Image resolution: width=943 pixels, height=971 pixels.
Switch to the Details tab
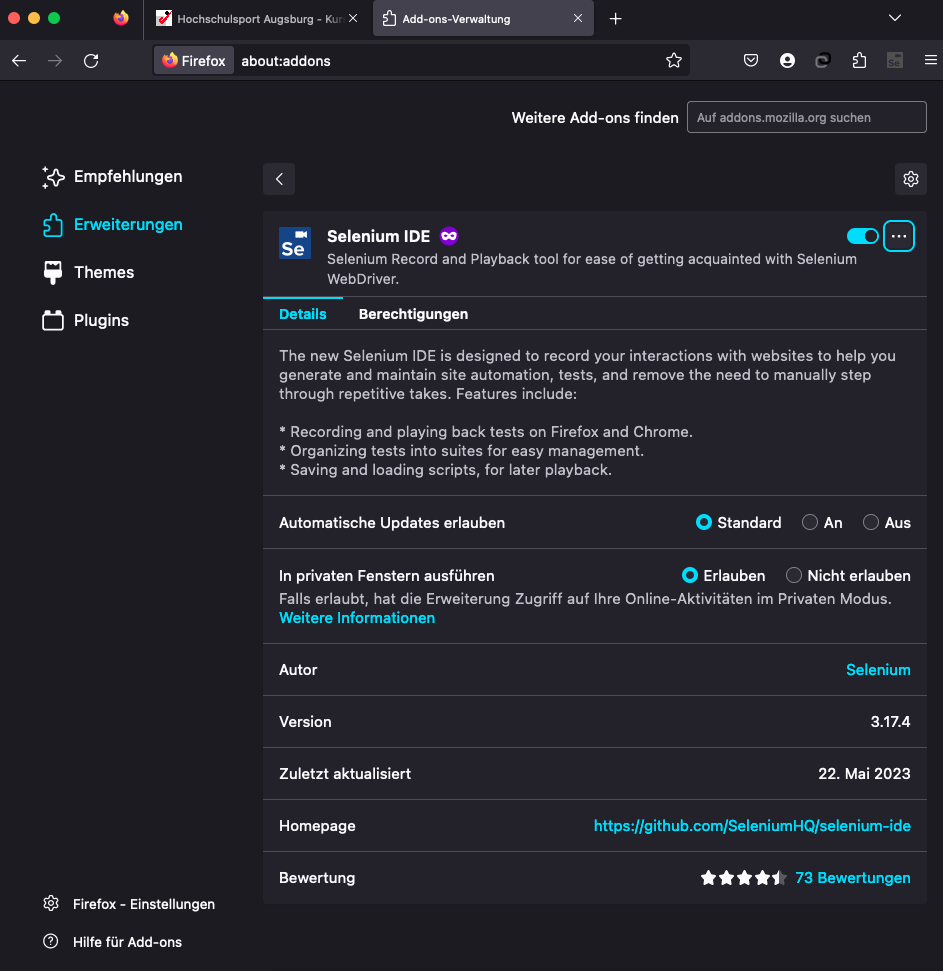[303, 314]
